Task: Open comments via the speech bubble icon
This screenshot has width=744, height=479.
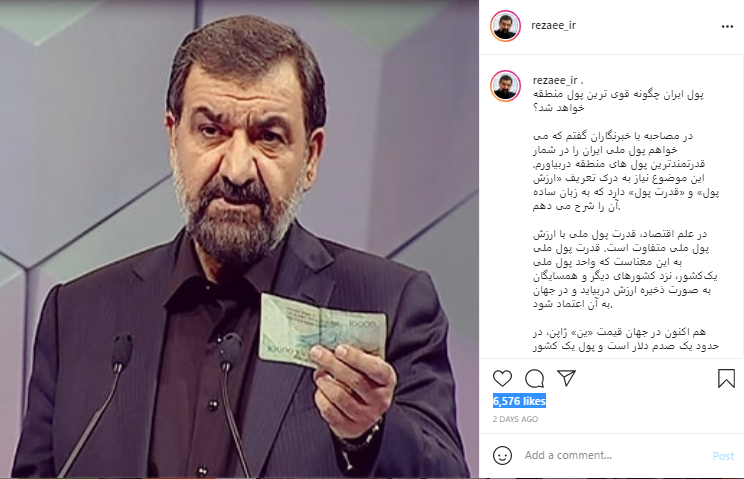Action: coord(534,378)
